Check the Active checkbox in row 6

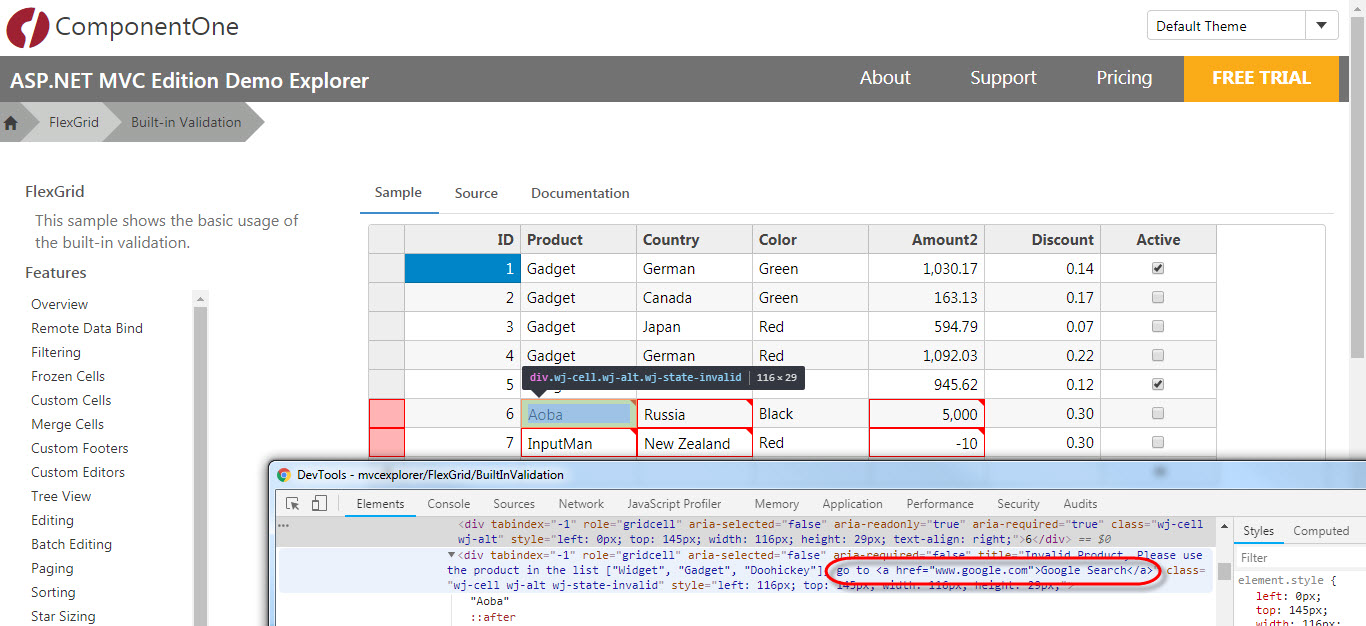point(1158,413)
